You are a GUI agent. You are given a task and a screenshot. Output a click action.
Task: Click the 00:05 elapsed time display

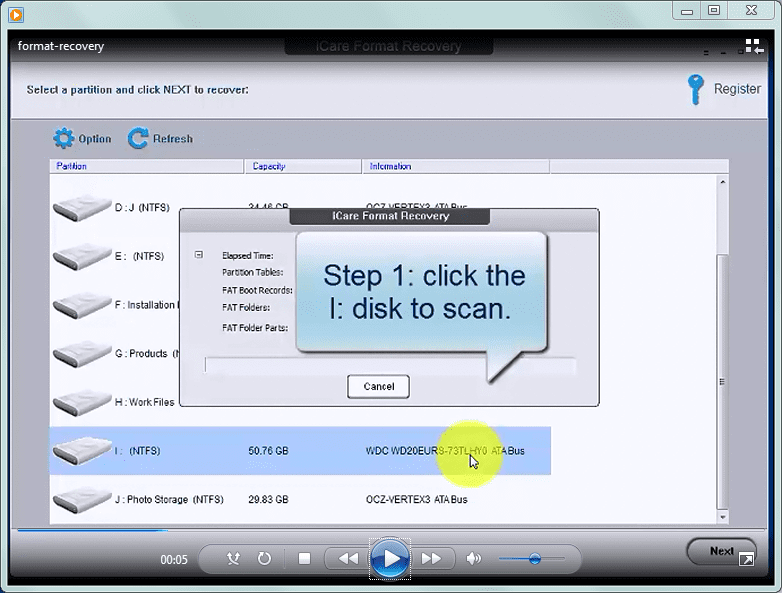click(x=174, y=560)
